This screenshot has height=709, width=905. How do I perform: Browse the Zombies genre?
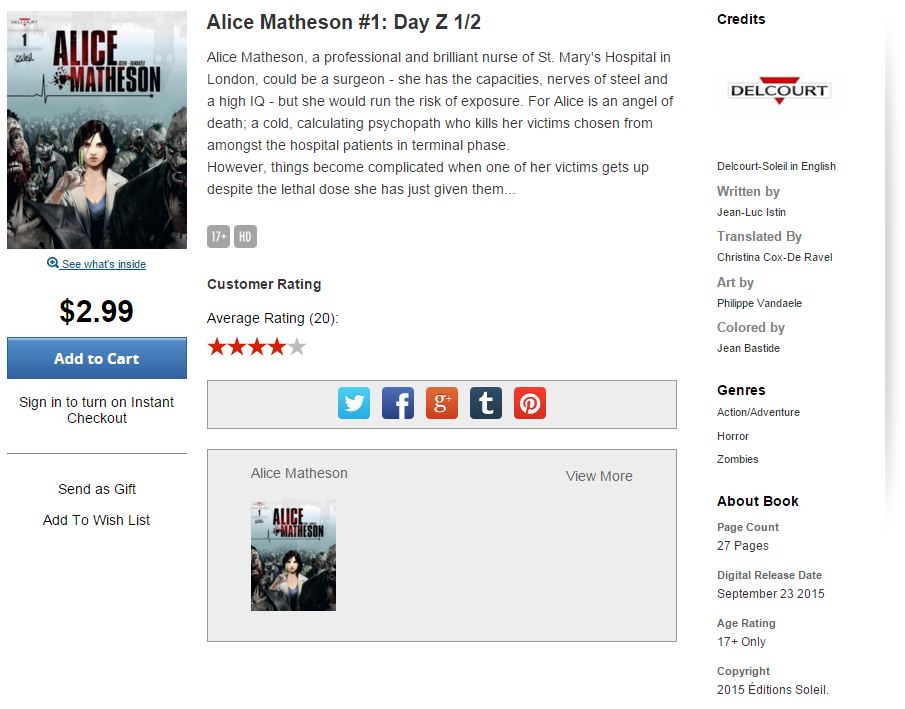(738, 460)
